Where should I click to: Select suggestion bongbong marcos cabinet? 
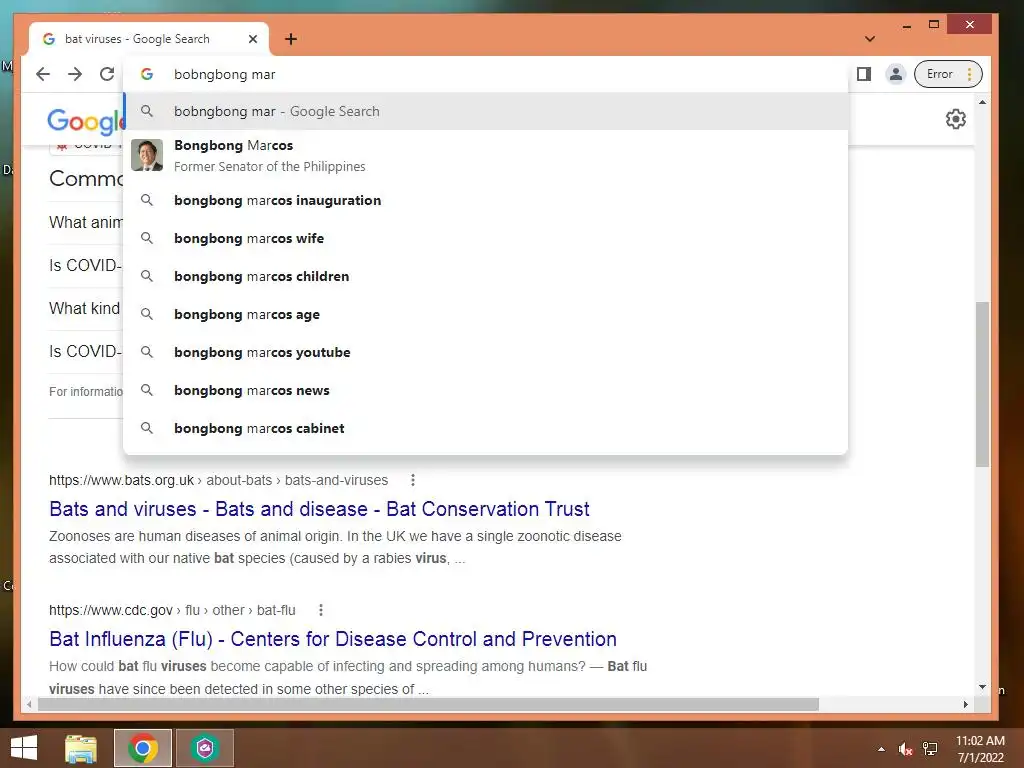(x=486, y=428)
